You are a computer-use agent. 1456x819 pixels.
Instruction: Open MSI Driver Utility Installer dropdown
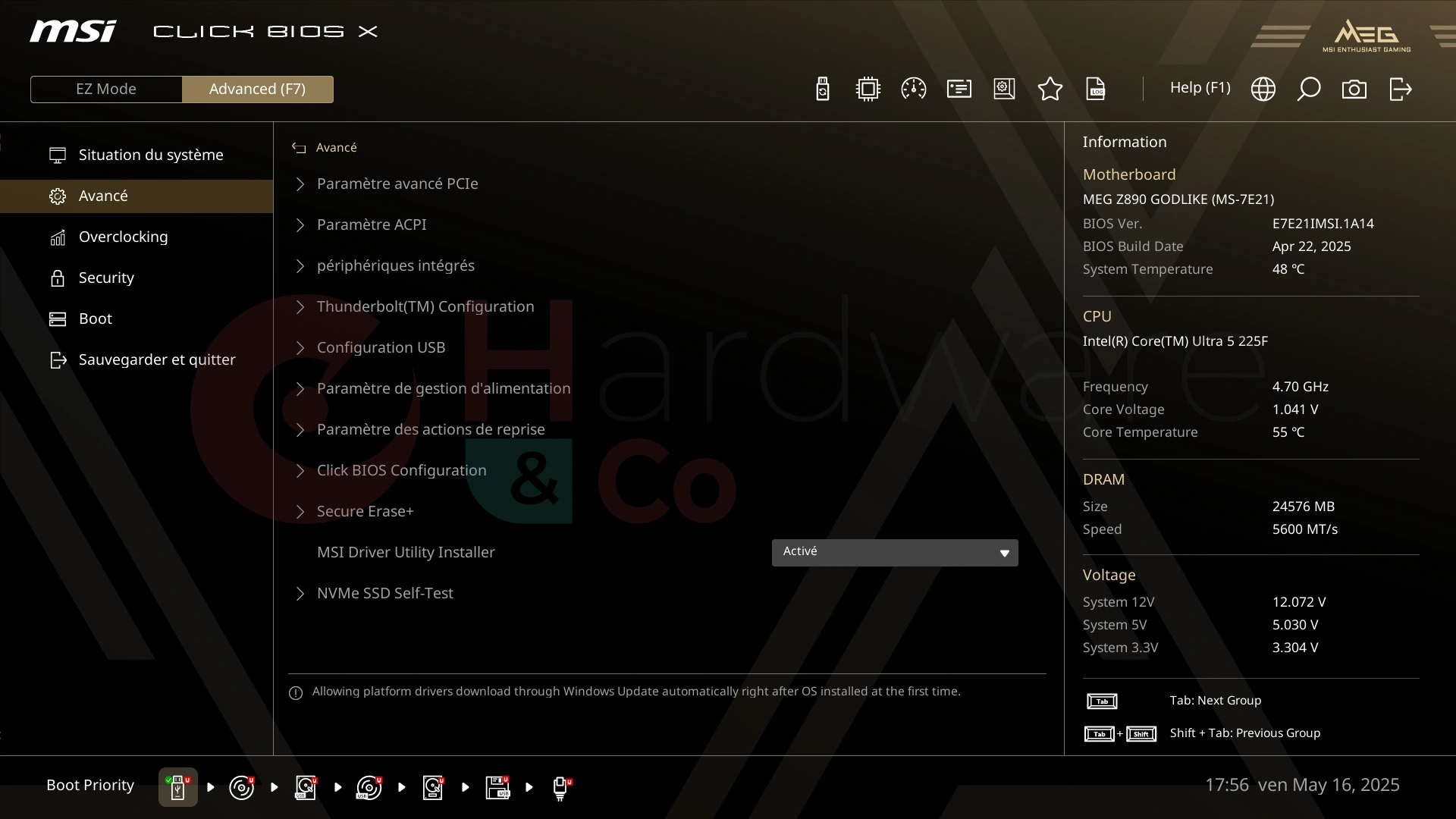point(895,552)
